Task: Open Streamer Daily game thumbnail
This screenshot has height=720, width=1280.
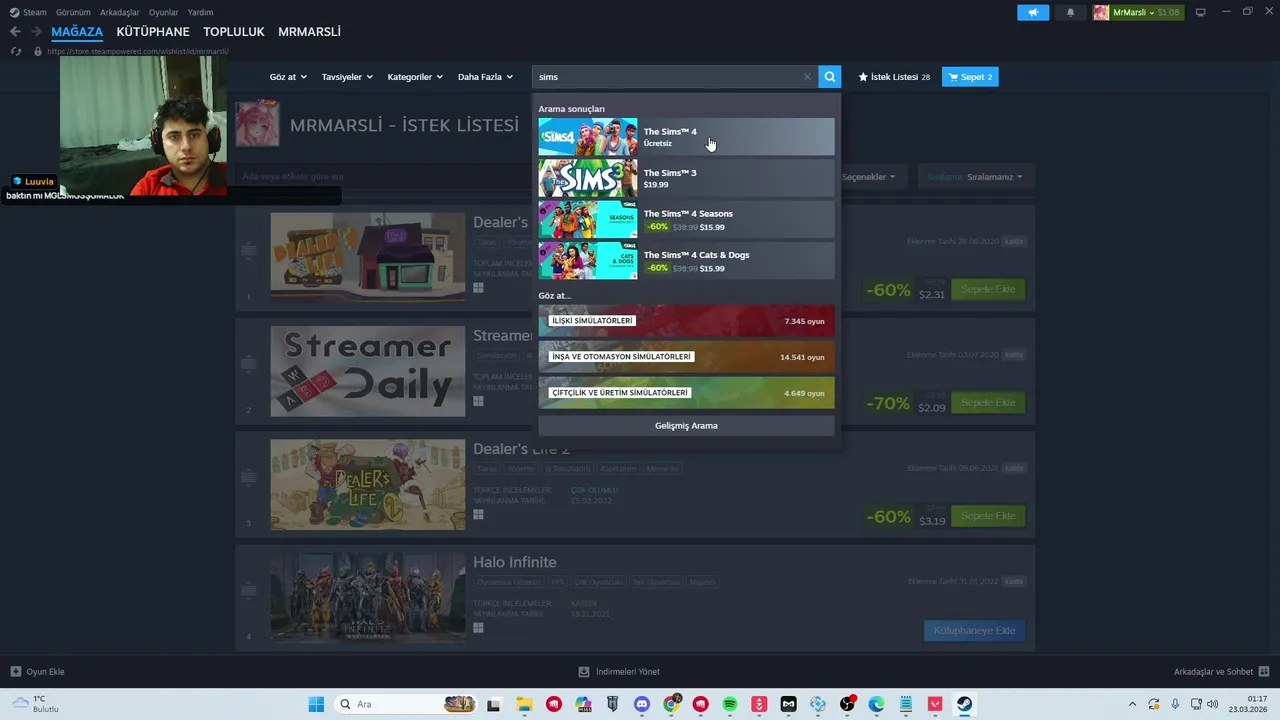Action: click(x=367, y=371)
